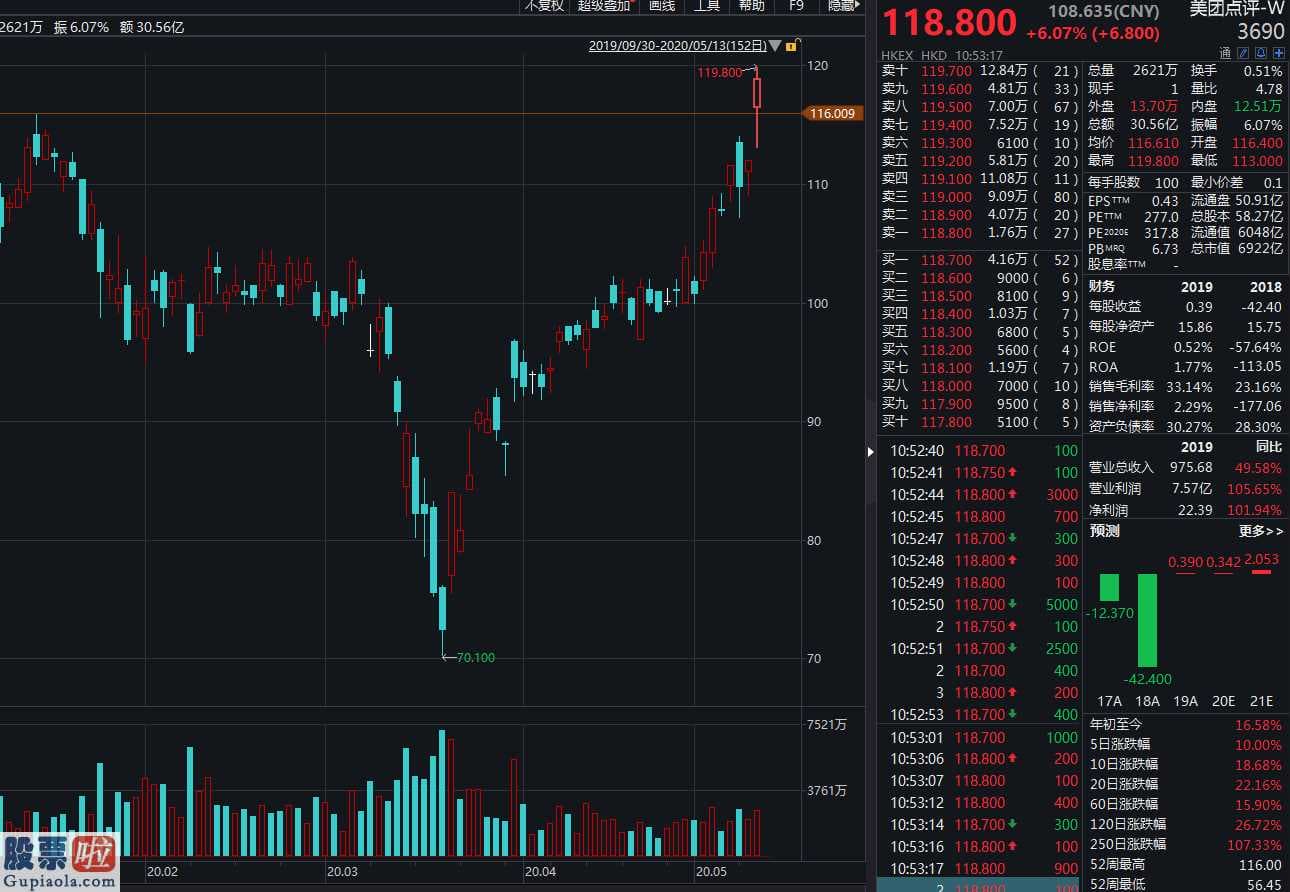Click the 通 (Stock Connect) badge icon
Viewport: 1290px width, 892px height.
(1225, 54)
